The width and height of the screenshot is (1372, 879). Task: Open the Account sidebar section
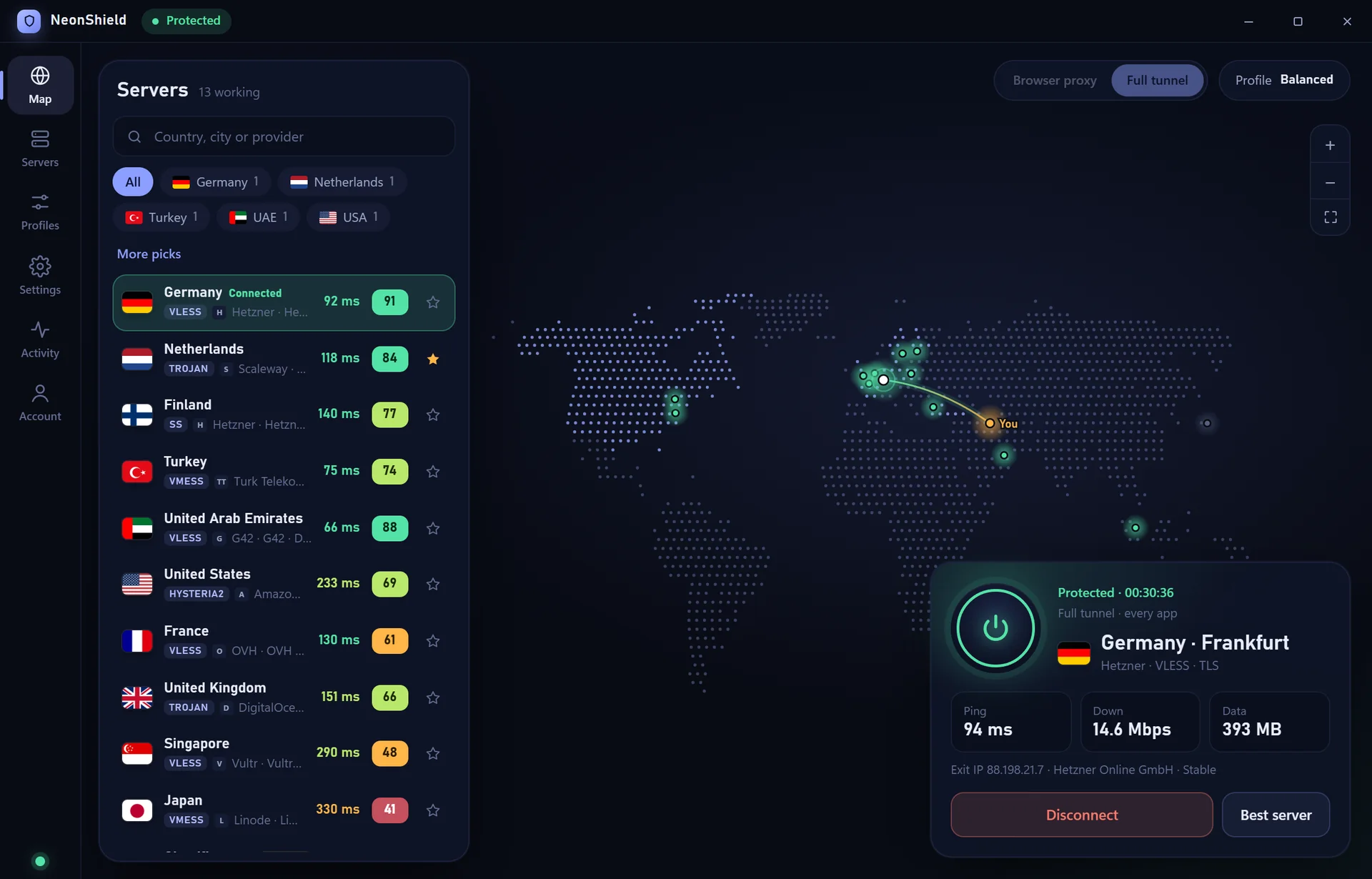click(x=40, y=403)
